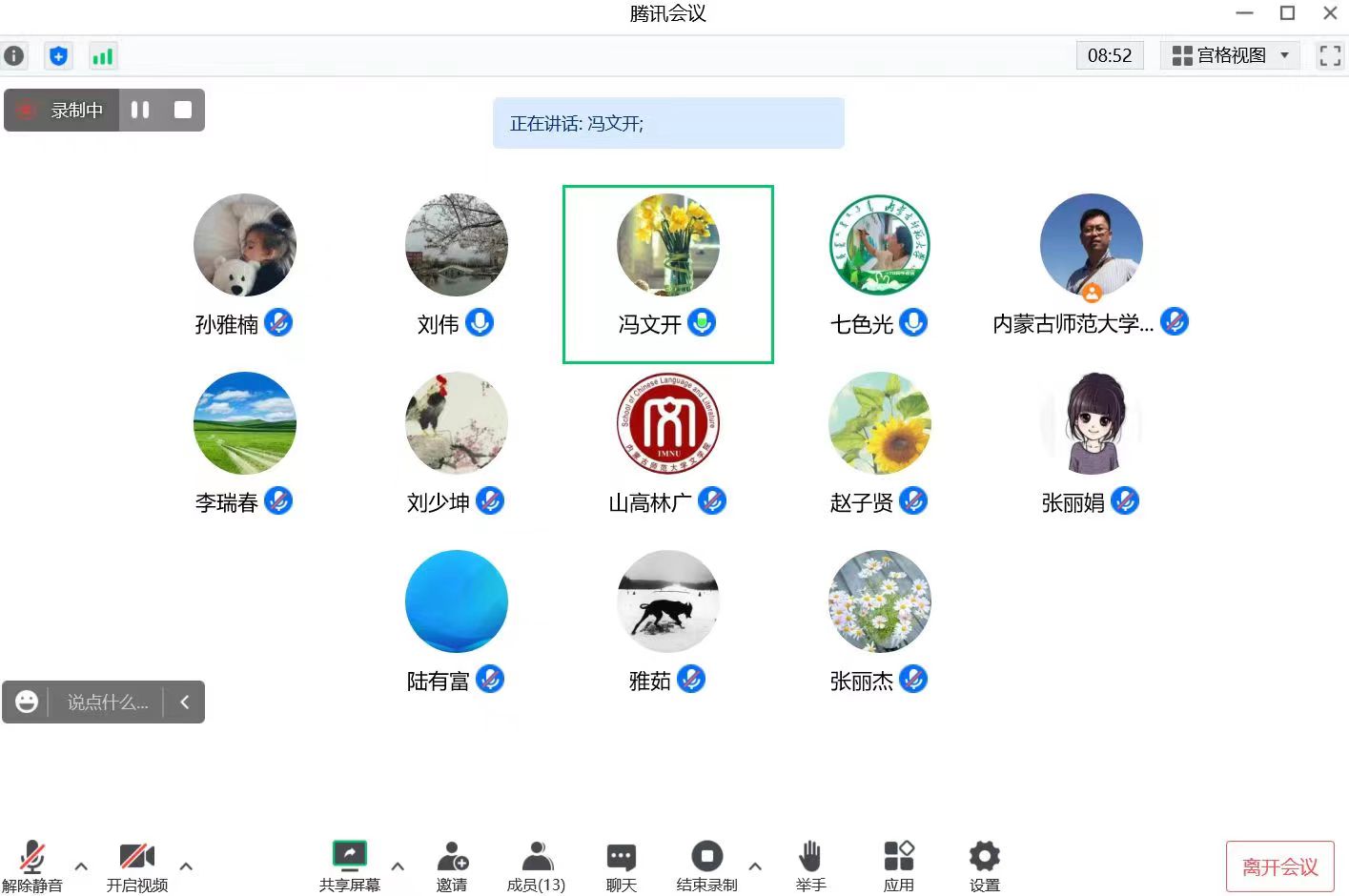Pause the ongoing recording
1349x896 pixels.
pyautogui.click(x=140, y=110)
